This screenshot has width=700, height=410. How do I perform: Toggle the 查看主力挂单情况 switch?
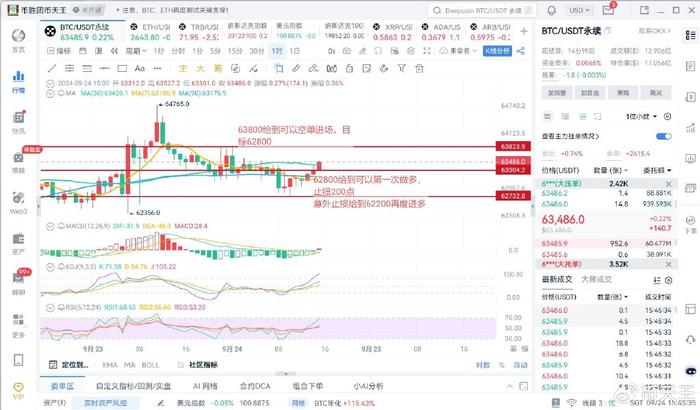663,136
